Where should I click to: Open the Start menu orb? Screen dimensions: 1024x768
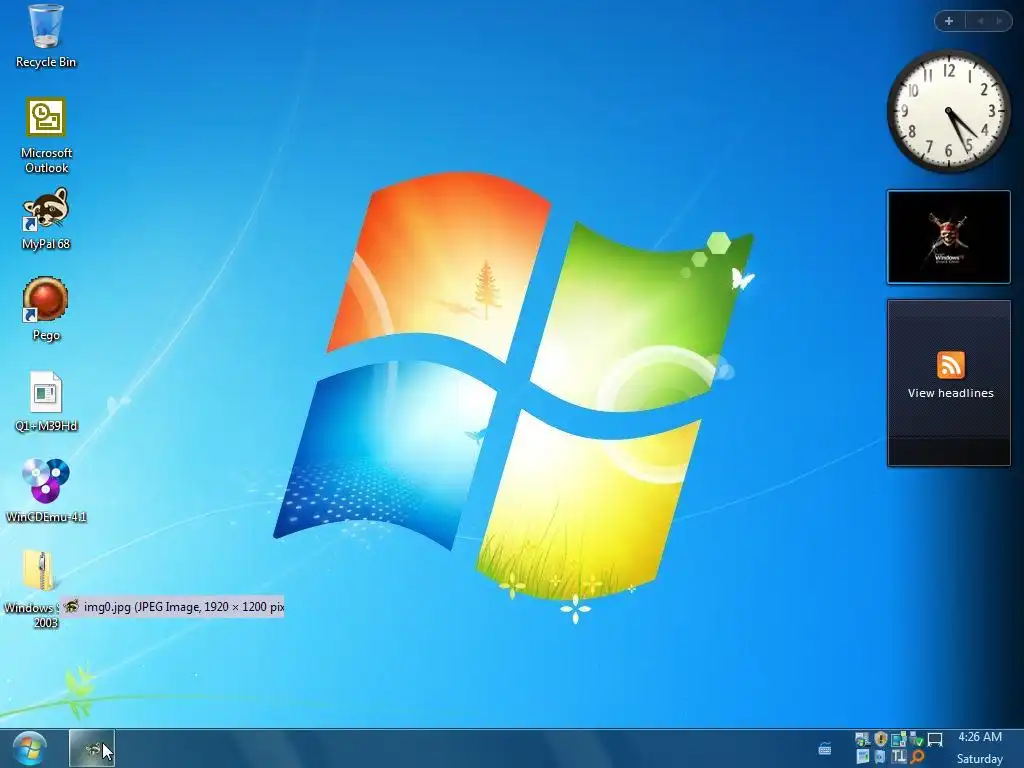point(29,749)
